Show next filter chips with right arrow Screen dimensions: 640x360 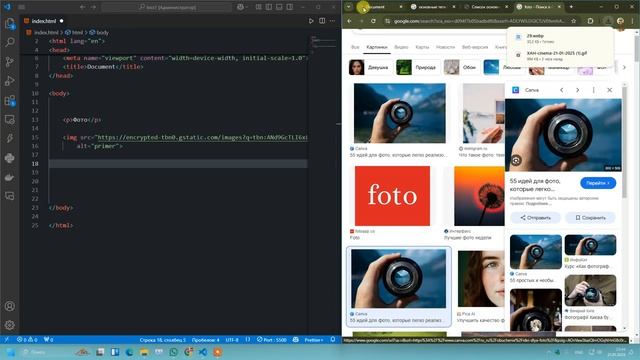[x=624, y=67]
